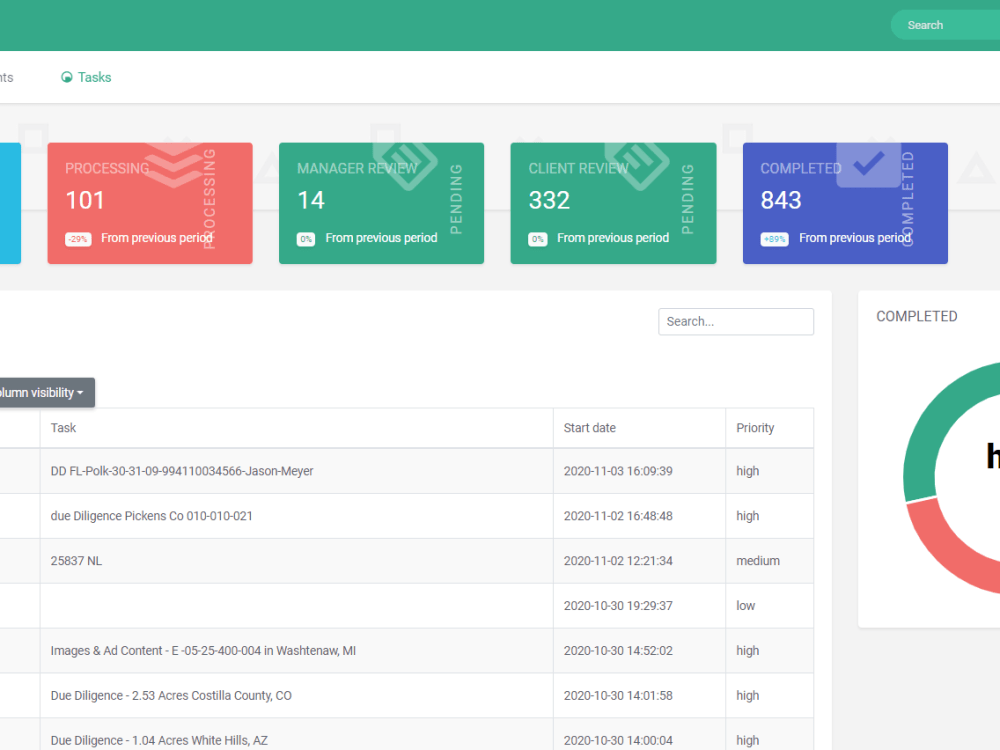Screen dimensions: 1000x750
Task: Select the task row 25837 NL
Action: (x=77, y=560)
